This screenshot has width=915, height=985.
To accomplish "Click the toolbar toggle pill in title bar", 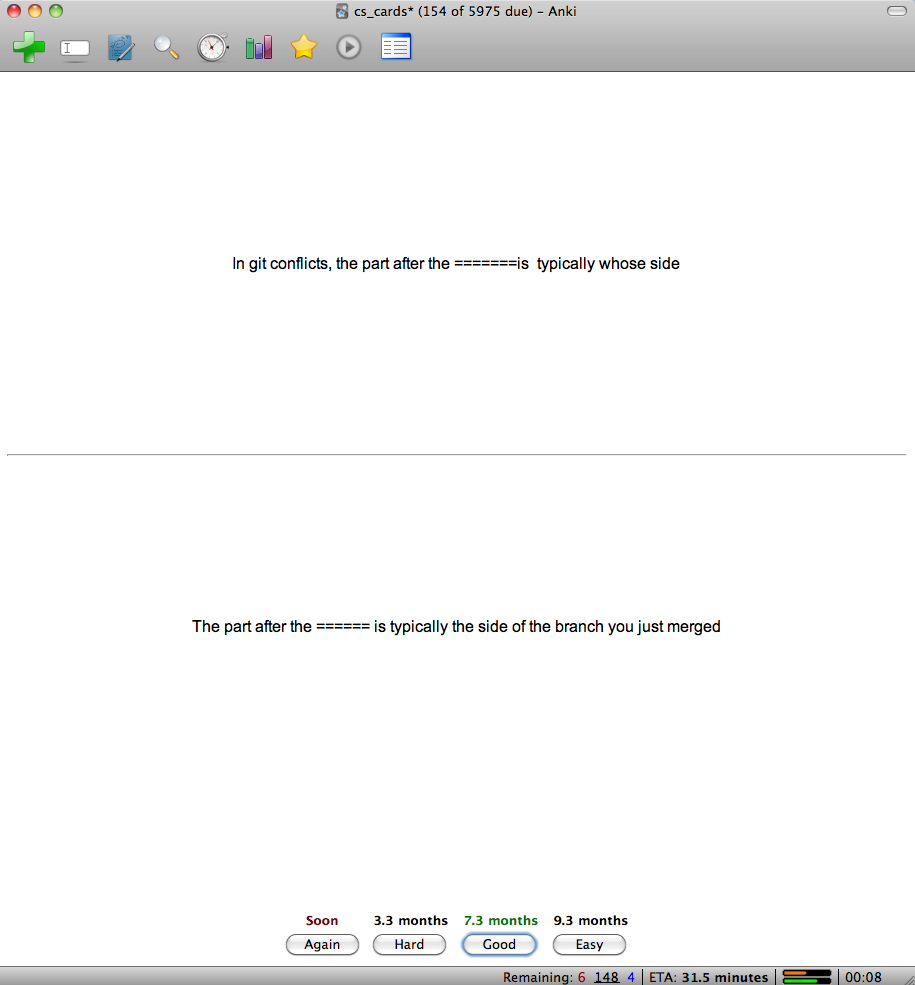I will (x=895, y=11).
